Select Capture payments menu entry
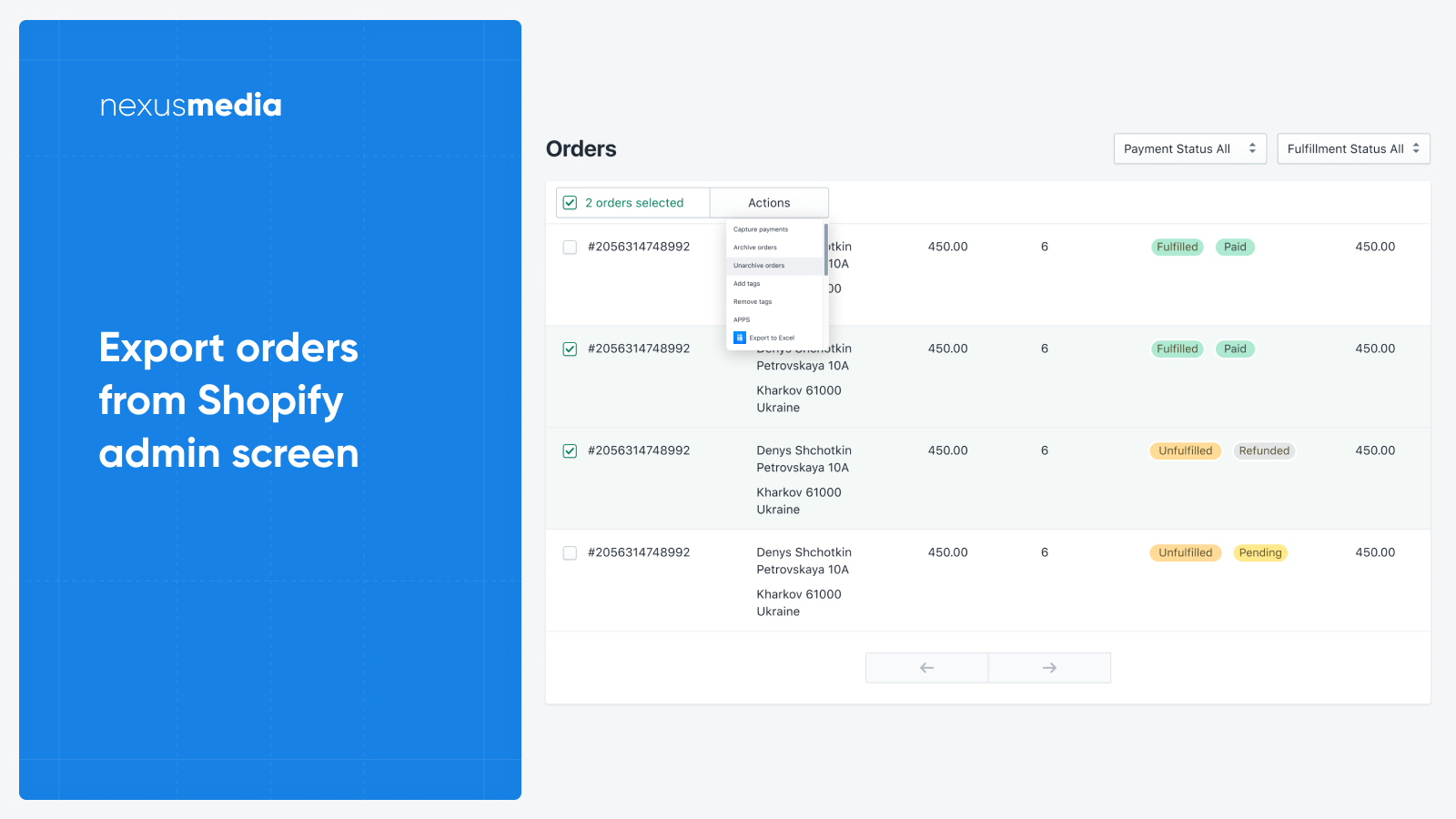This screenshot has width=1456, height=819. 759,229
